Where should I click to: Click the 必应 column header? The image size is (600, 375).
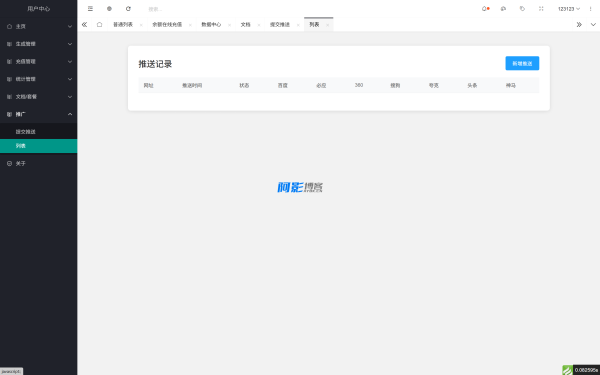coord(321,85)
